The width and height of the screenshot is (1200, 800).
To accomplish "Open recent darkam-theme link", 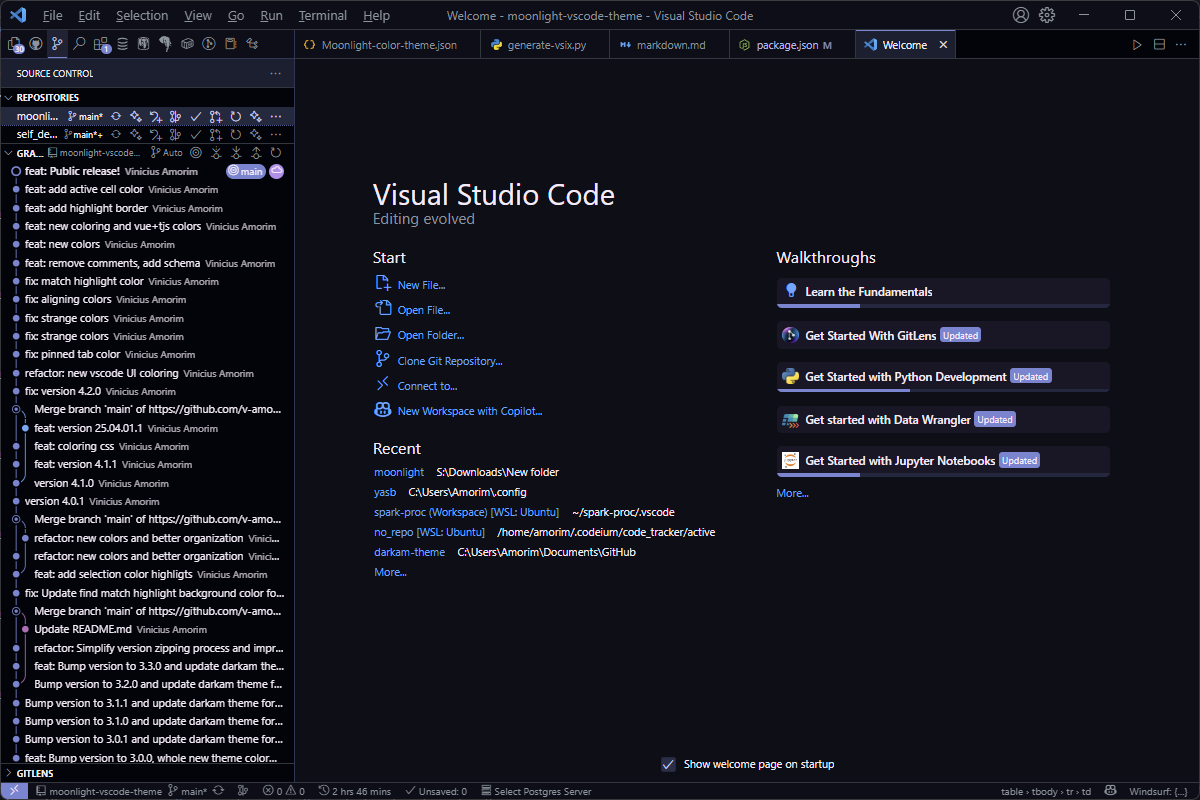I will 410,552.
